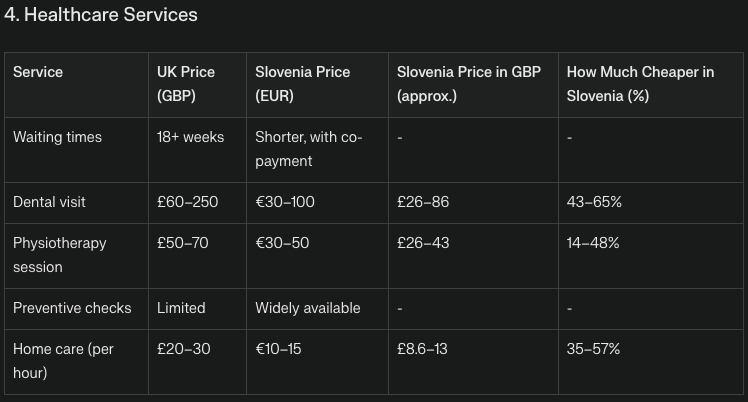Click the 'Dental visit' row label
This screenshot has height=402, width=748.
tap(49, 202)
